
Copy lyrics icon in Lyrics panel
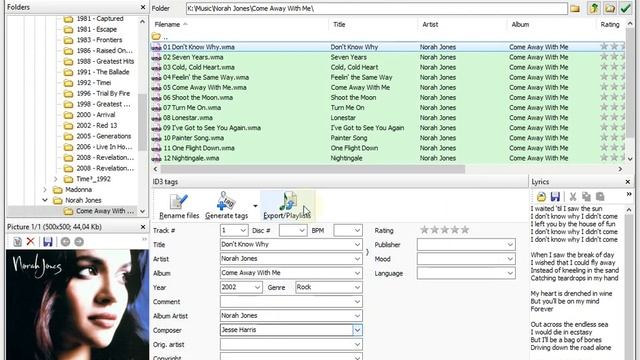click(x=587, y=197)
